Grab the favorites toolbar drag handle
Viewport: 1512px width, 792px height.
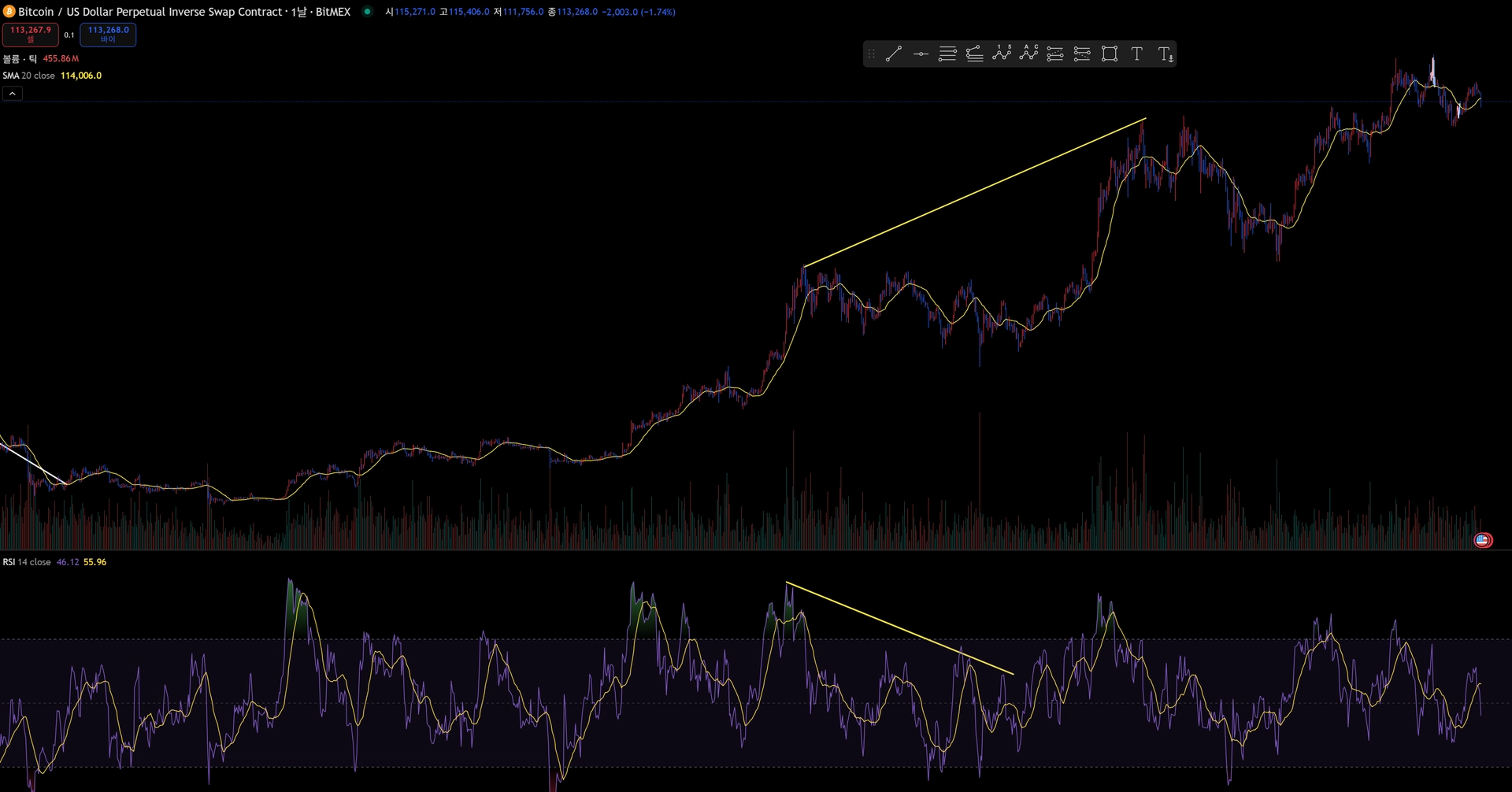click(871, 54)
